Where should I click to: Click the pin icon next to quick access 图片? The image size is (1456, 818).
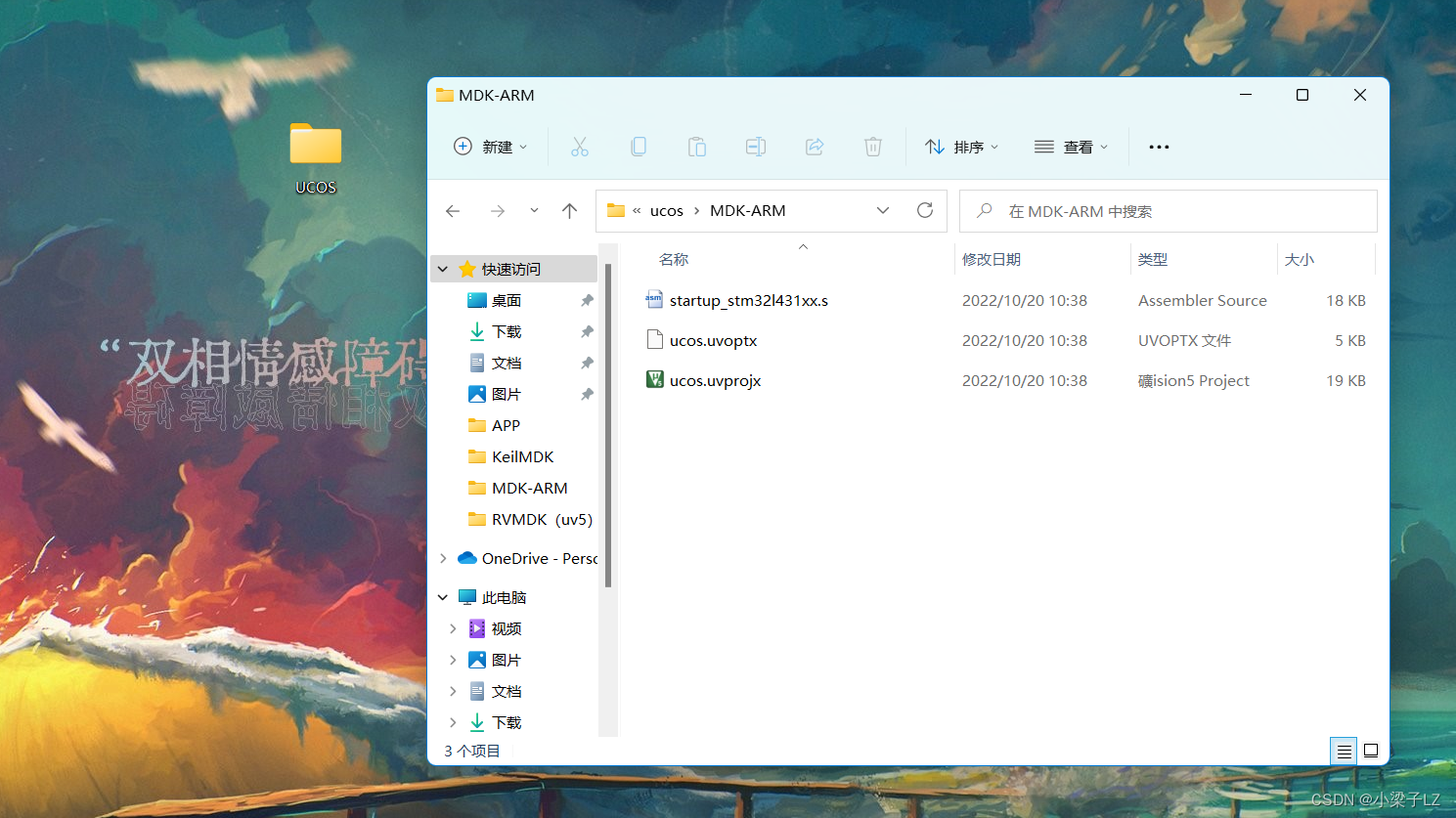(587, 394)
